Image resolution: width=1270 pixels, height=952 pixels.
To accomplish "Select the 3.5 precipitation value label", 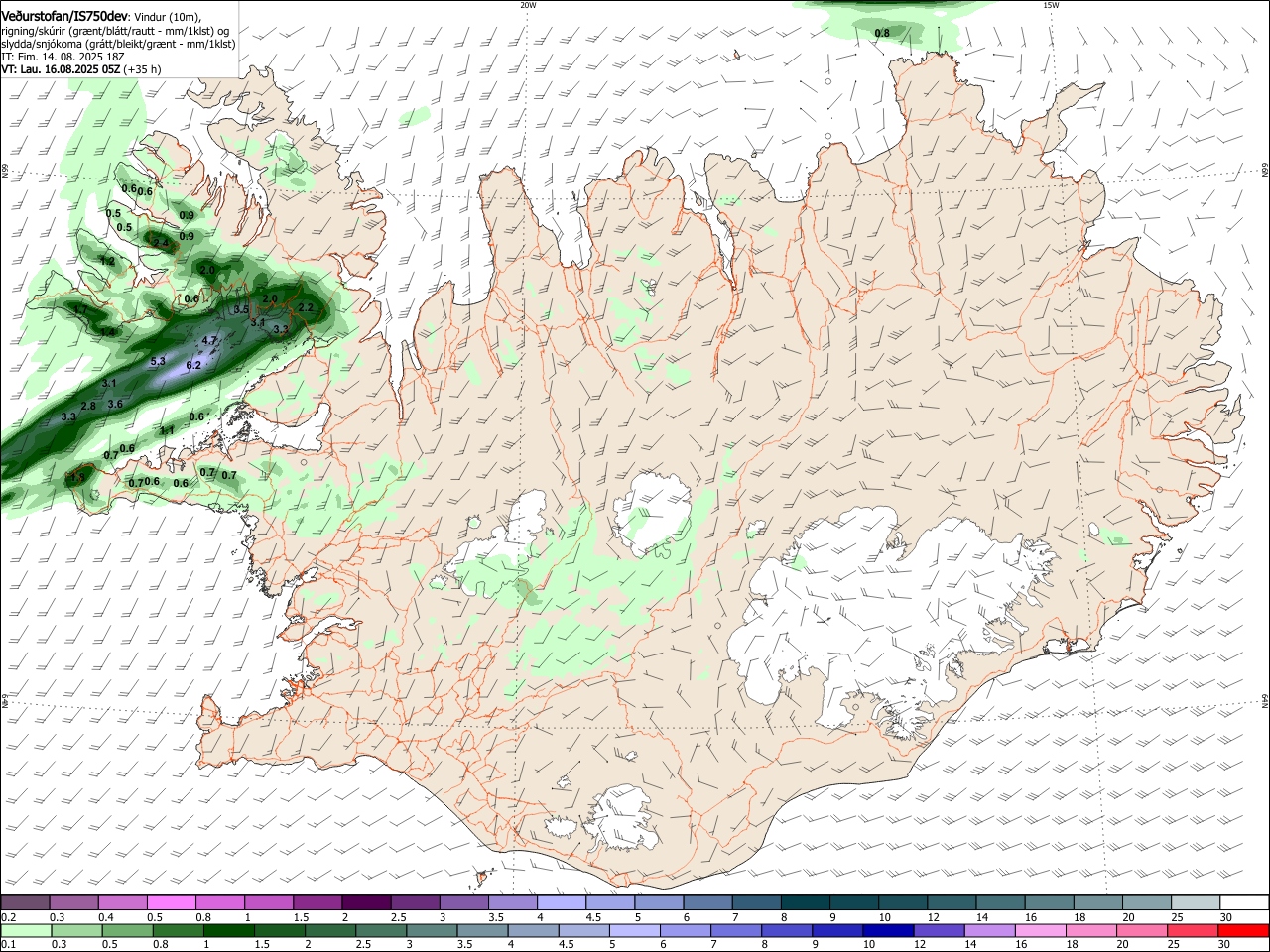I will coord(240,310).
